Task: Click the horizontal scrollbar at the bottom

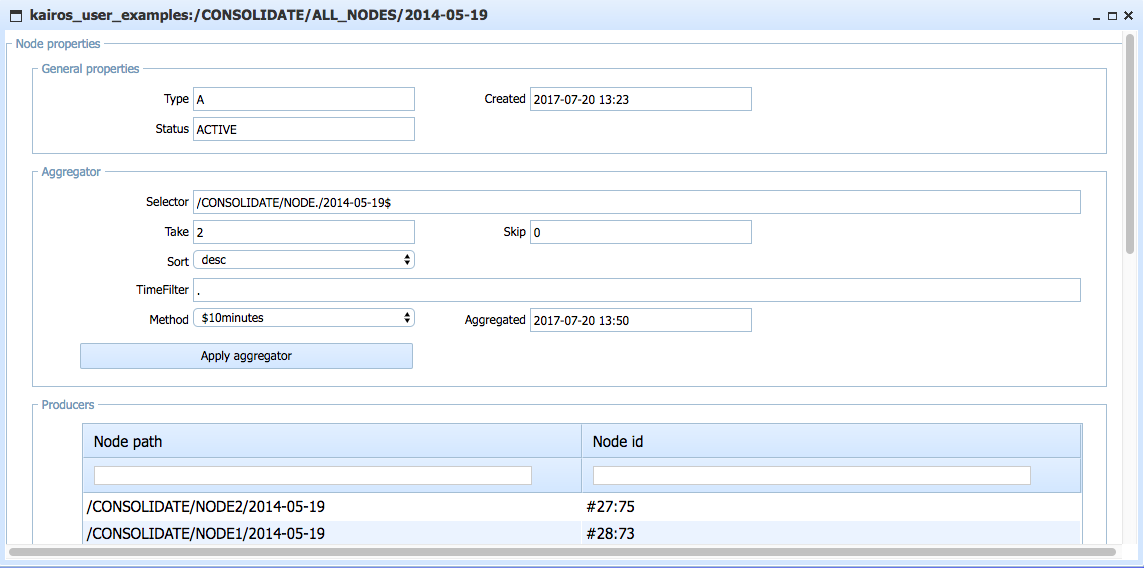Action: pyautogui.click(x=563, y=551)
